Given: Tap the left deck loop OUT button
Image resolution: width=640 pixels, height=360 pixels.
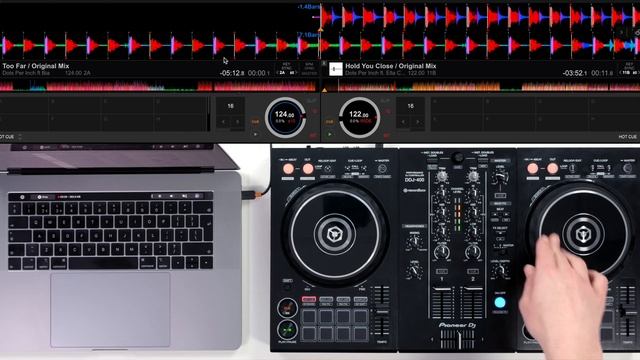Looking at the screenshot, I should [x=308, y=169].
